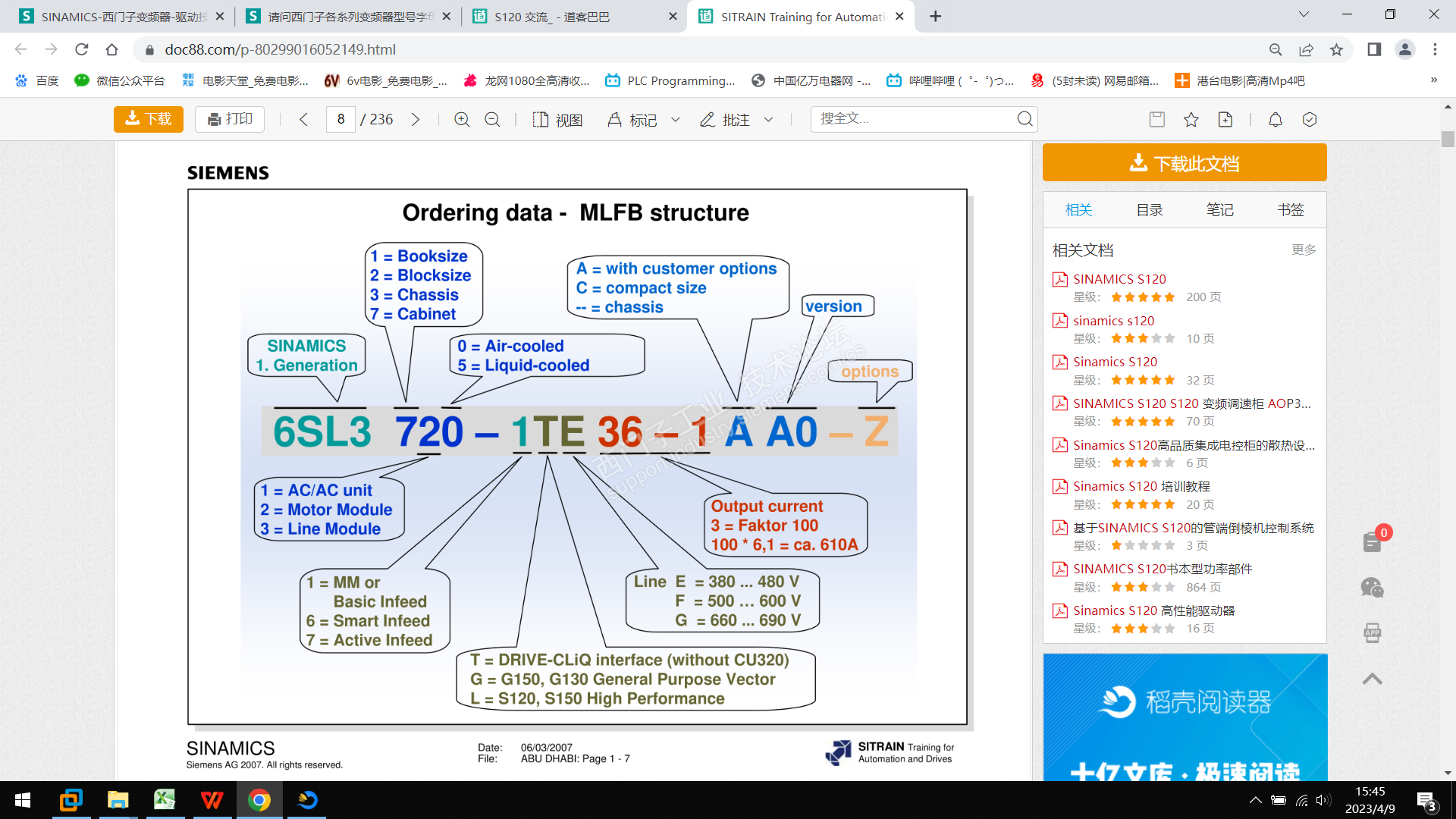Click the scroll-to-top chevron icon

[x=1372, y=679]
